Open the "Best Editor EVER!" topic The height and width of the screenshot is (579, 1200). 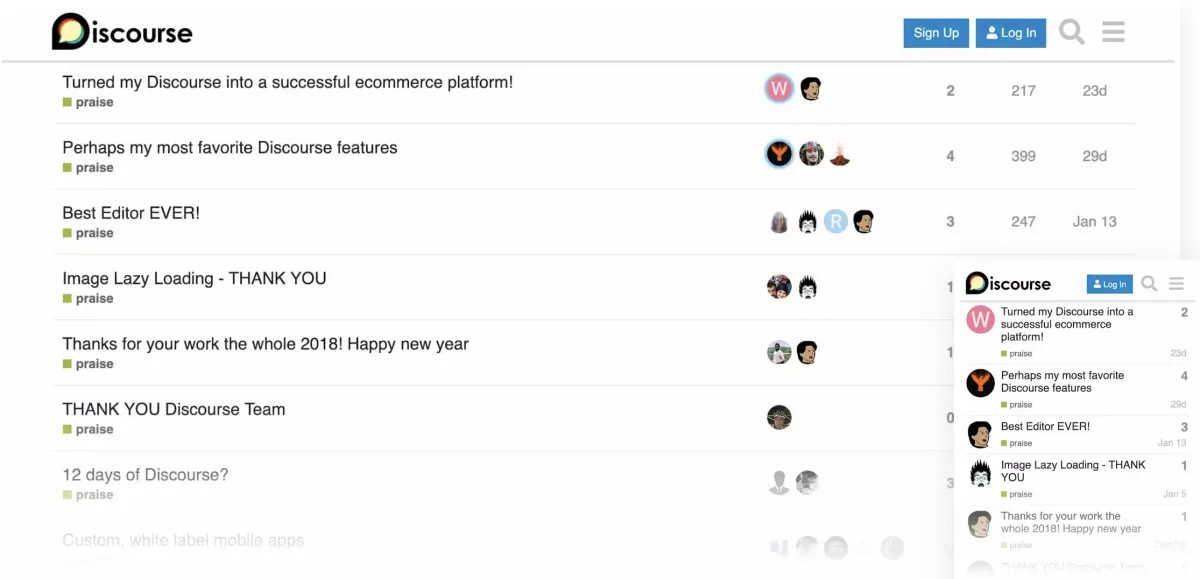click(131, 213)
